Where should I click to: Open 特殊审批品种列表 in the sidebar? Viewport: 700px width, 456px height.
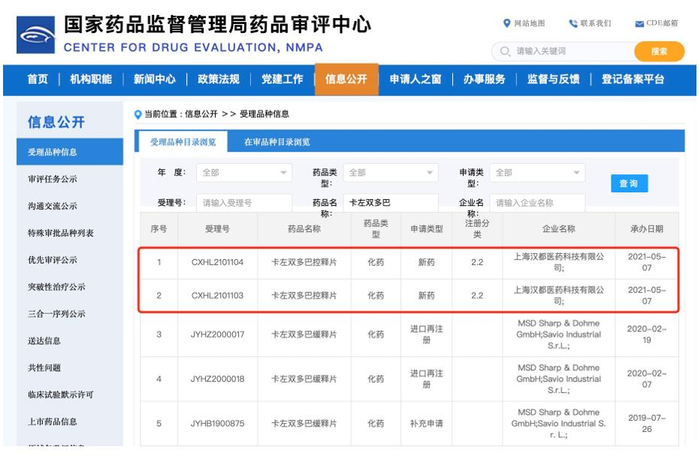pyautogui.click(x=61, y=233)
